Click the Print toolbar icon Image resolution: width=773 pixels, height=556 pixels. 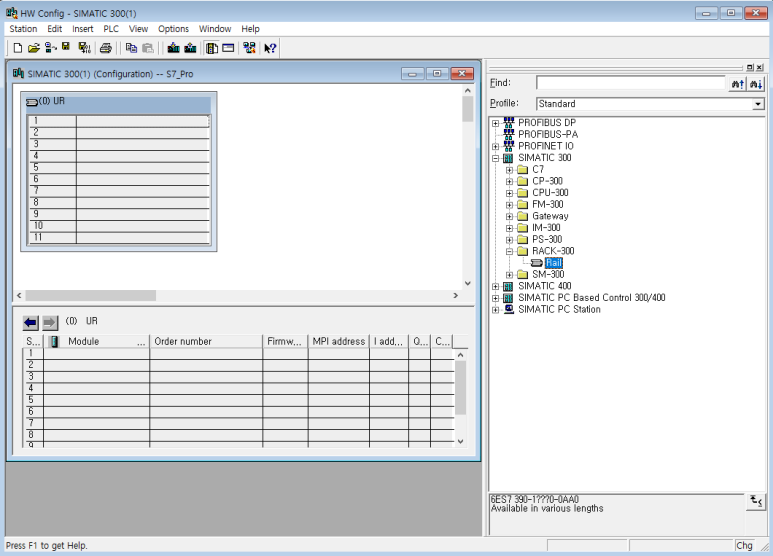(x=105, y=48)
